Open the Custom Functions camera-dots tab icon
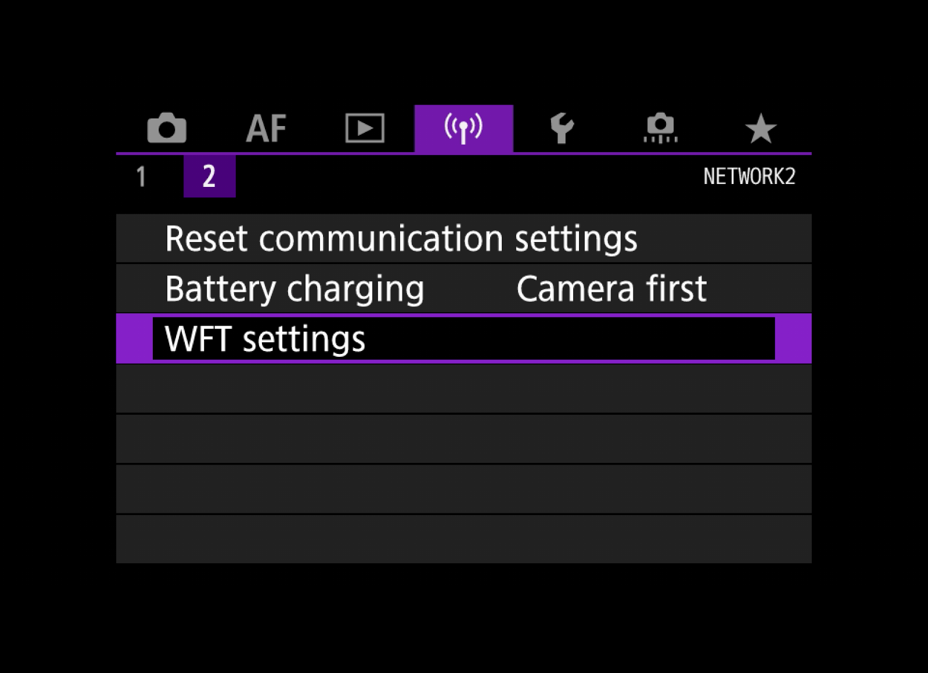This screenshot has height=673, width=928. 660,128
